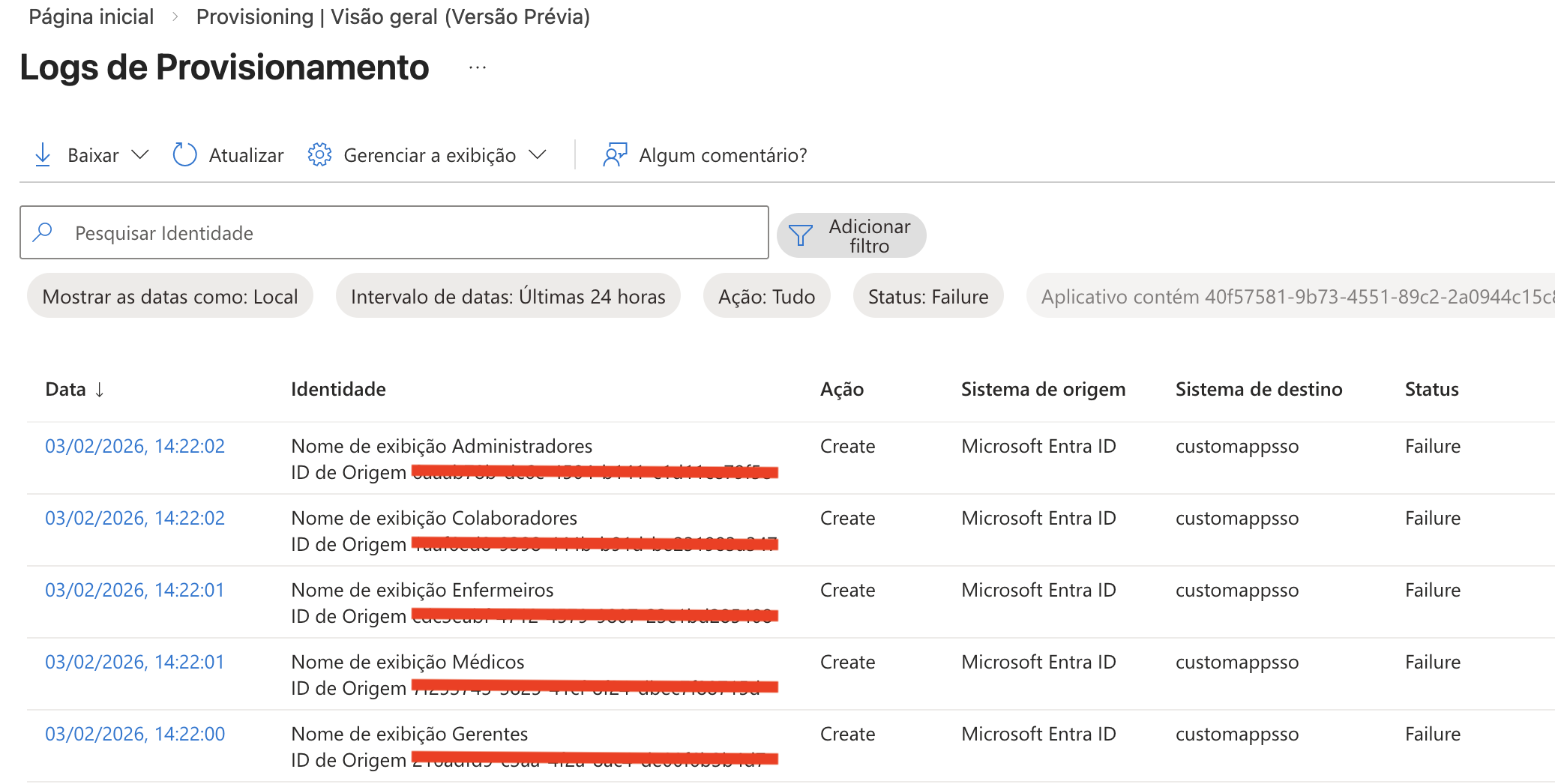Image resolution: width=1555 pixels, height=784 pixels.
Task: Open log entry for Administradores by its date
Action: (x=135, y=446)
